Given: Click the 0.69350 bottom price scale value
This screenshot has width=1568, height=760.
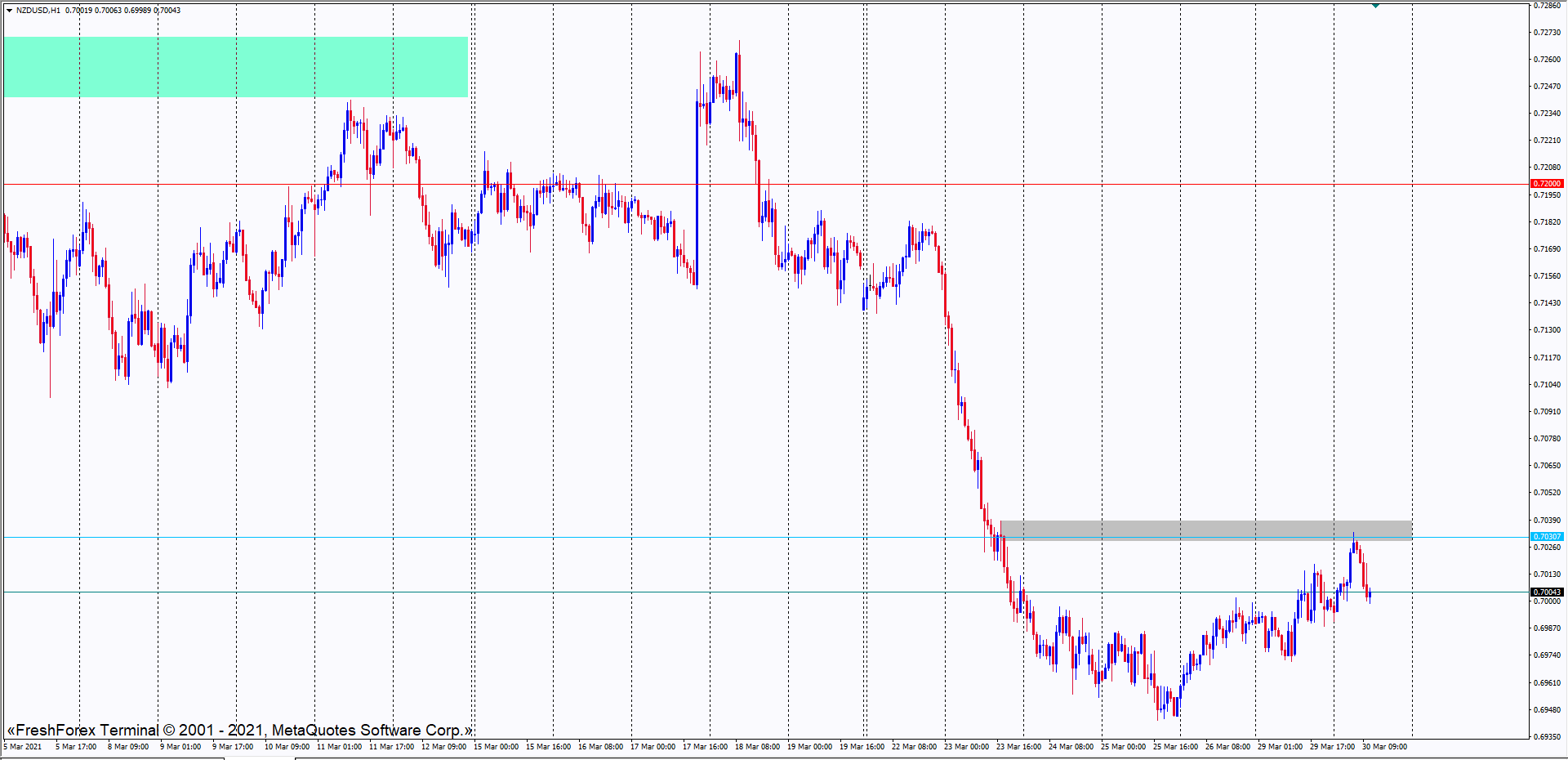Looking at the screenshot, I should [x=1546, y=736].
